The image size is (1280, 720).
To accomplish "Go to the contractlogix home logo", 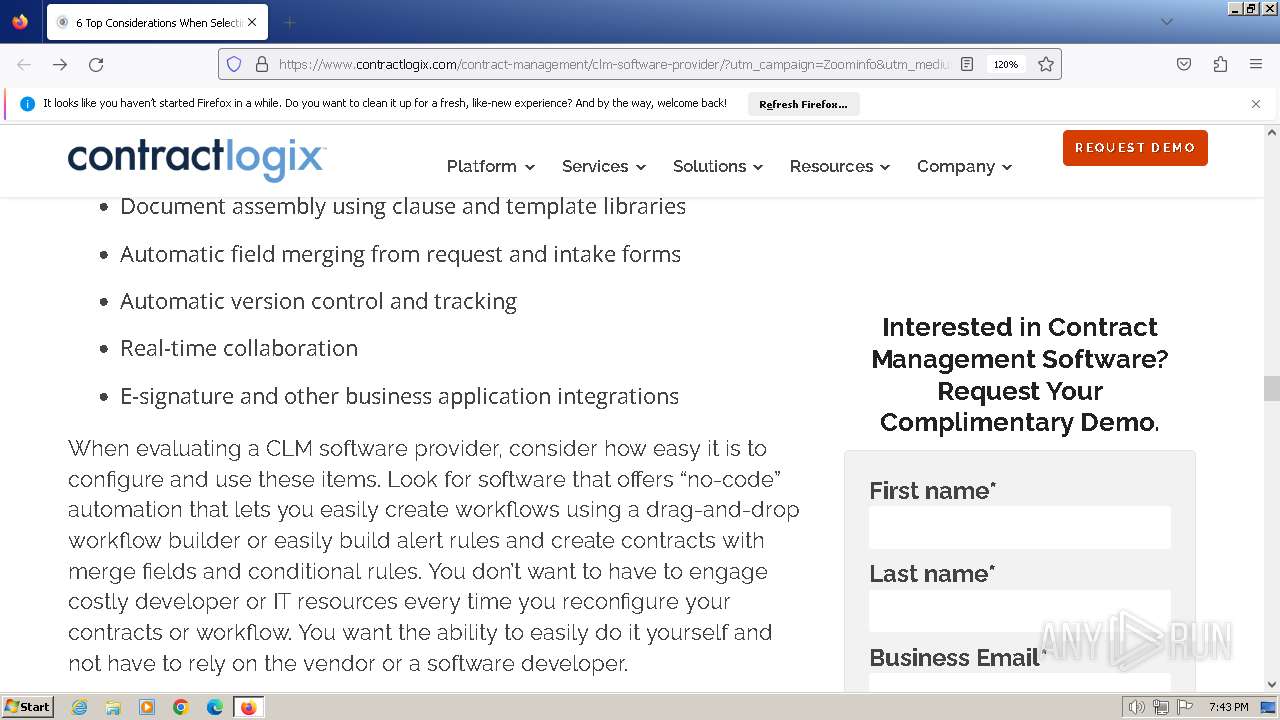I will [x=197, y=160].
